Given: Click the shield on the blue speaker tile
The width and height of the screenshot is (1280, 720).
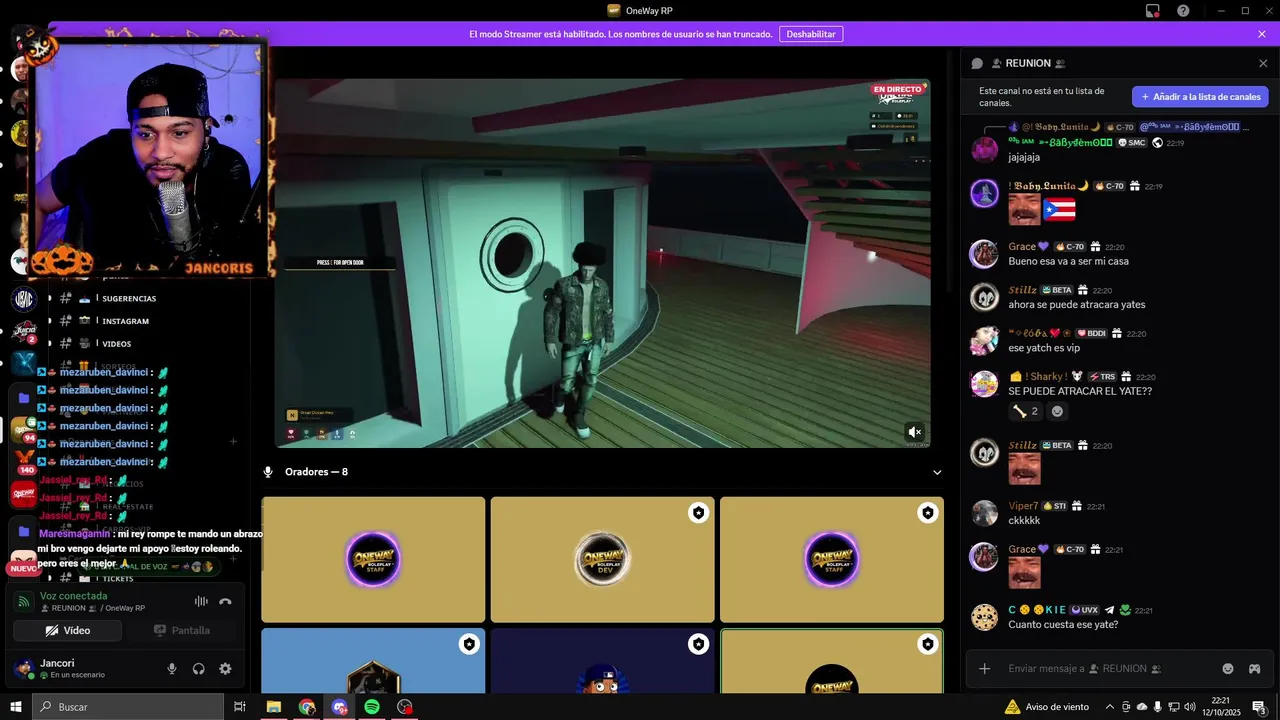Looking at the screenshot, I should [469, 644].
